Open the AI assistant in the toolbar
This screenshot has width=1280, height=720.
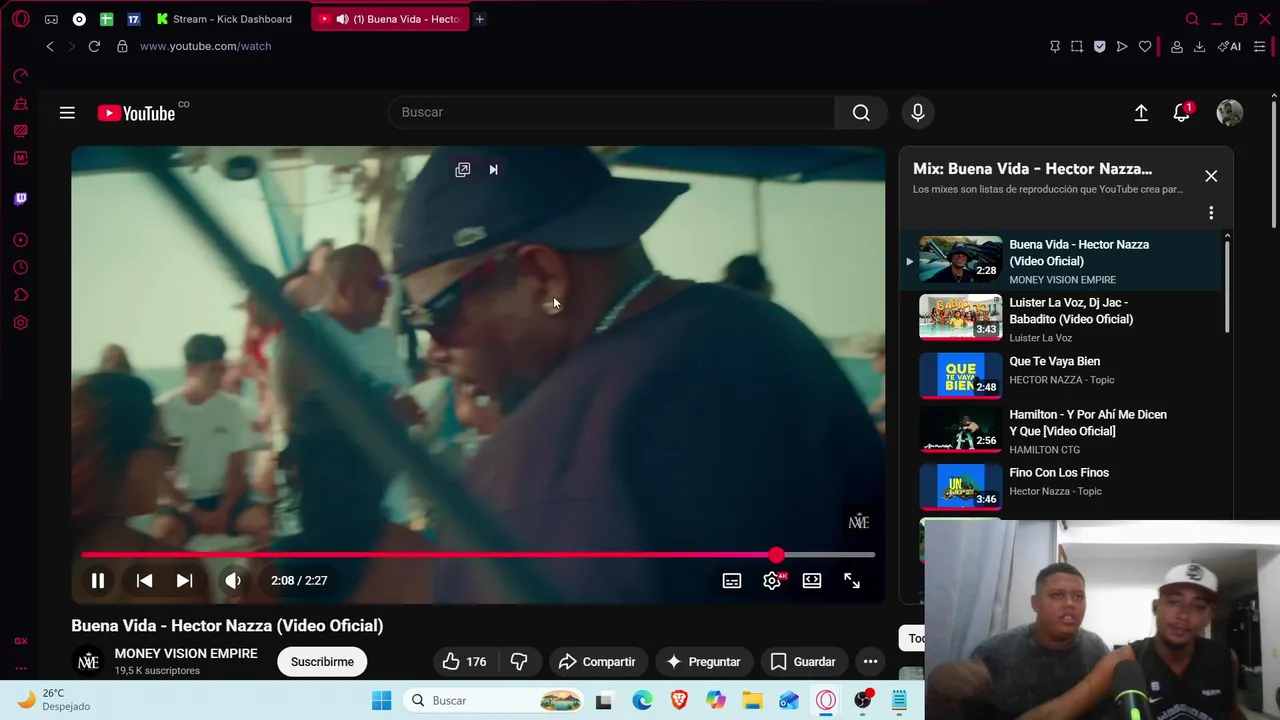tap(1229, 46)
